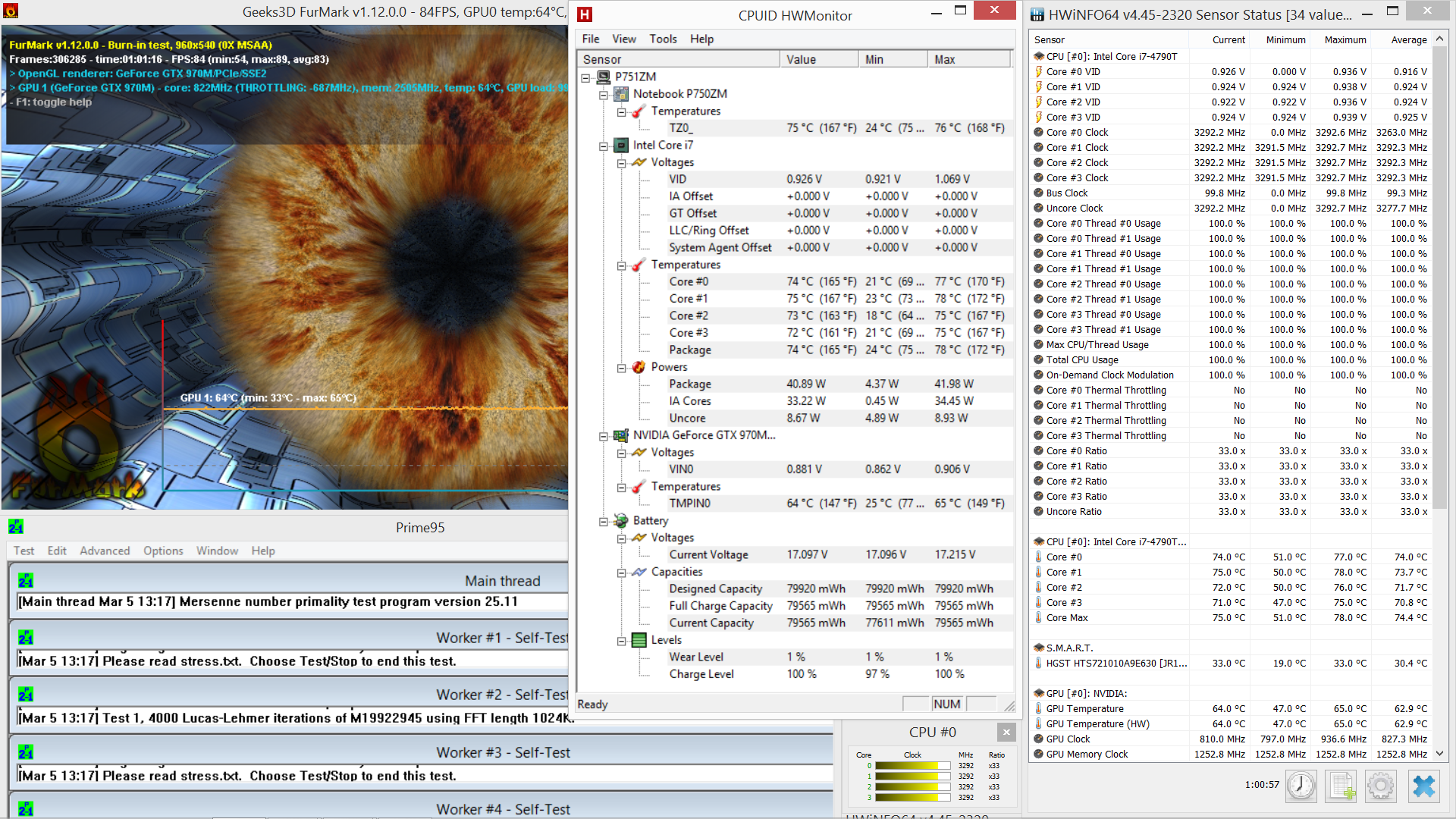The width and height of the screenshot is (1456, 819).
Task: Click the Powers flame icon
Action: tap(639, 367)
